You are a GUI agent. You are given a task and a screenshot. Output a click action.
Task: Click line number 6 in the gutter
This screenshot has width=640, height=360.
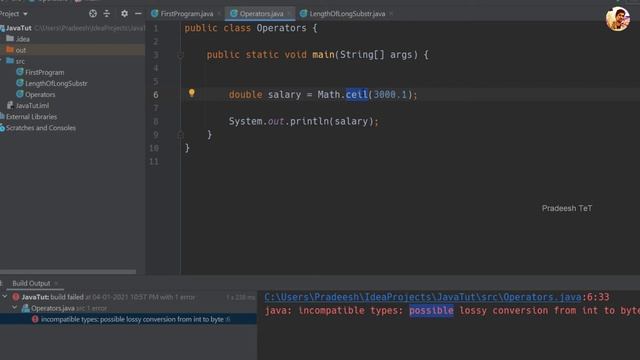156,95
